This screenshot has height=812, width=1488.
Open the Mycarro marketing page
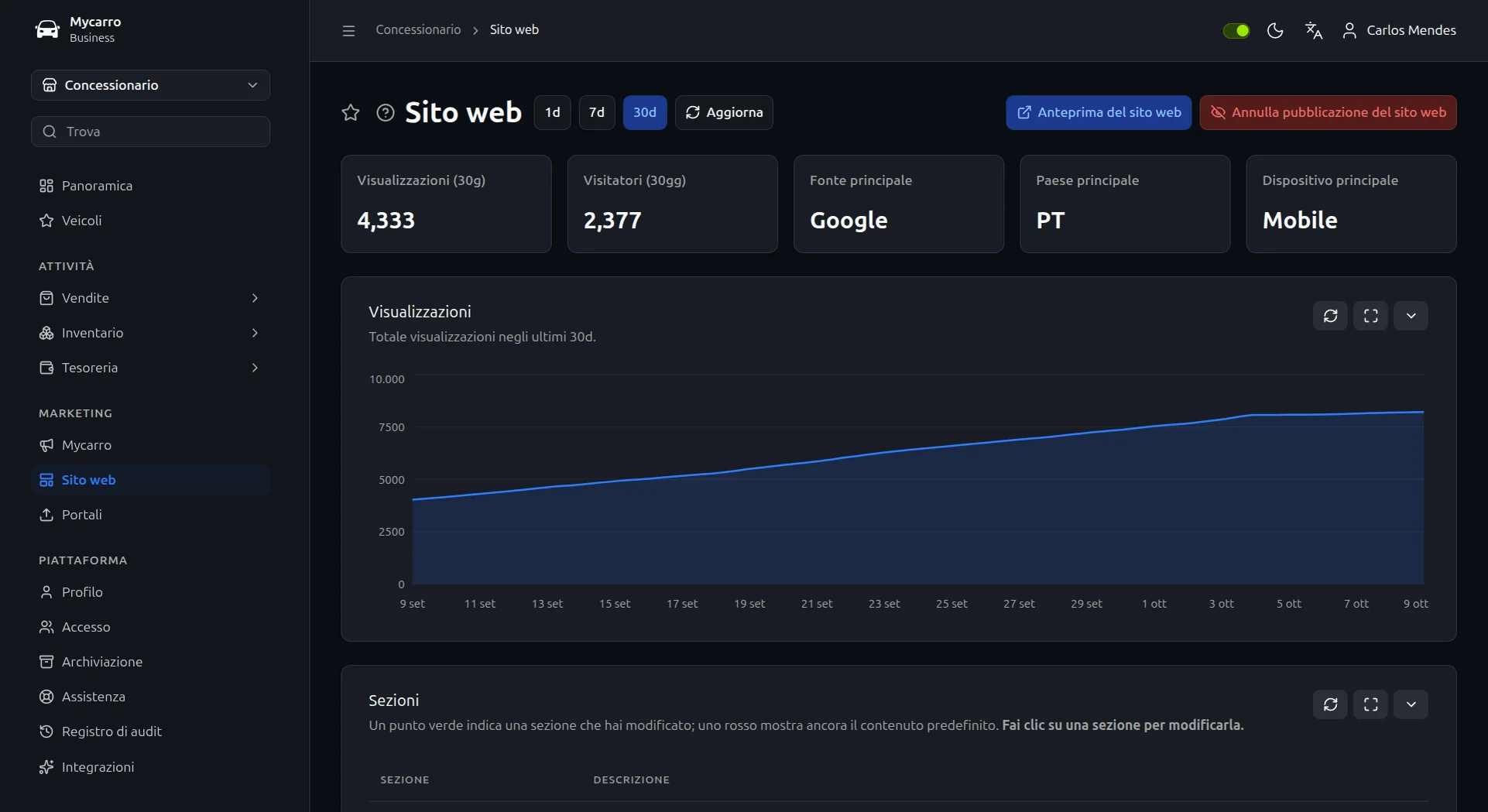[x=150, y=445]
